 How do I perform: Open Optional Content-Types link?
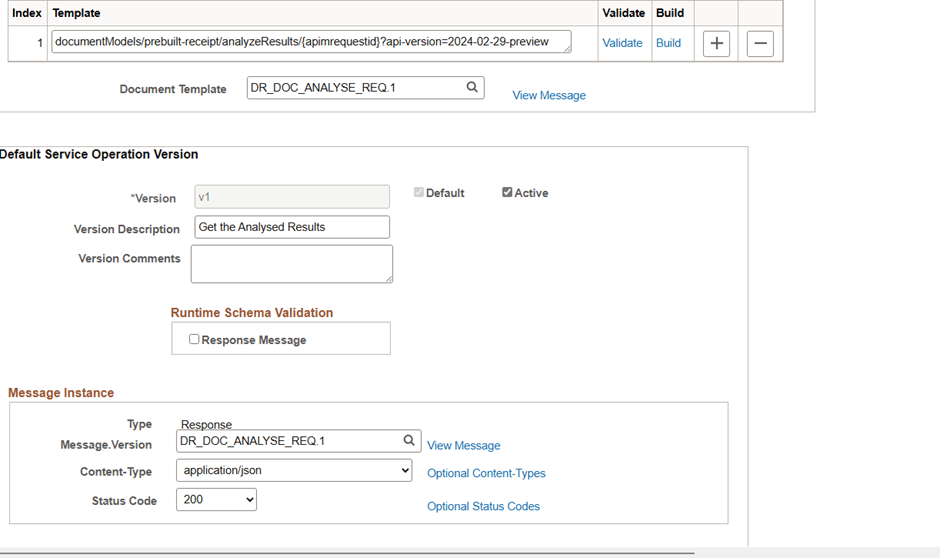(x=486, y=473)
